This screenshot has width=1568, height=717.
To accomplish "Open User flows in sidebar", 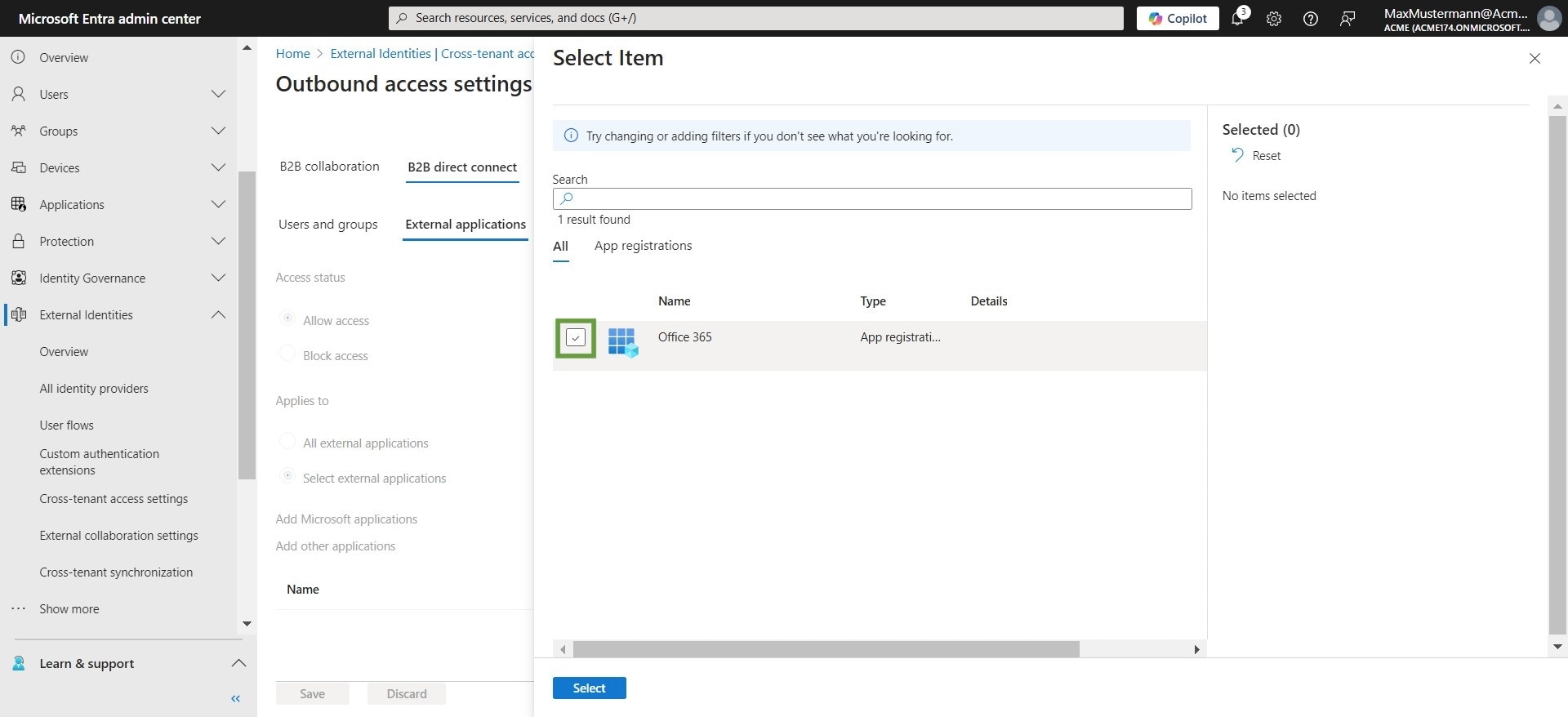I will pos(66,425).
